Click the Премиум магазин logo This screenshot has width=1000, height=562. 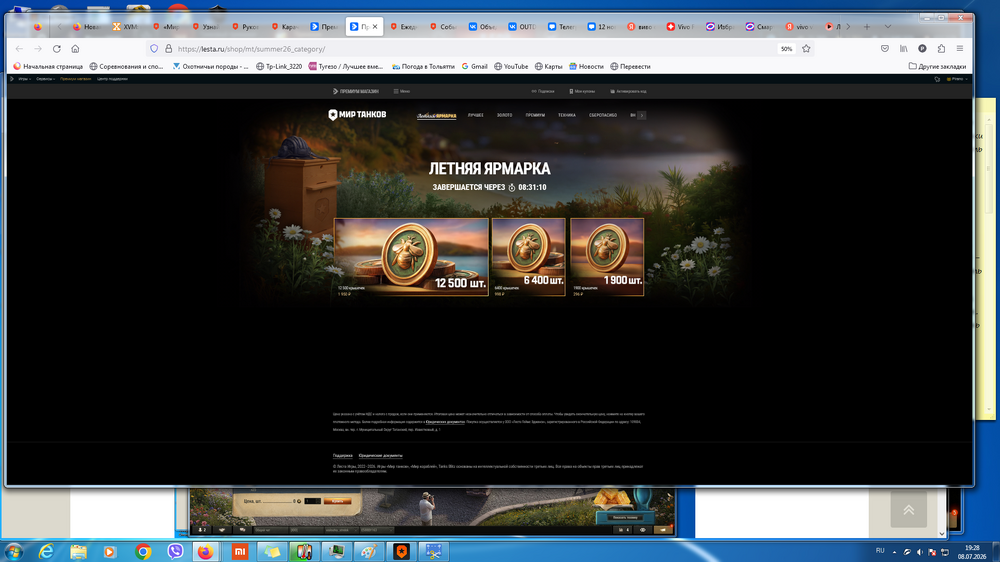(x=356, y=91)
